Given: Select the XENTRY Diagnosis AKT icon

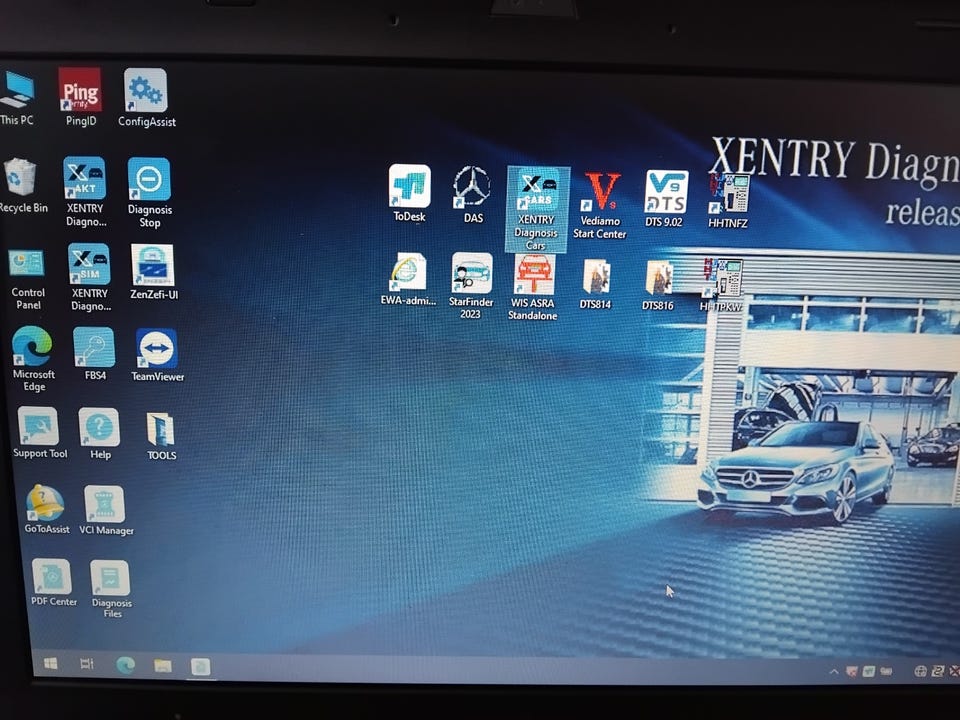Looking at the screenshot, I should point(85,192).
